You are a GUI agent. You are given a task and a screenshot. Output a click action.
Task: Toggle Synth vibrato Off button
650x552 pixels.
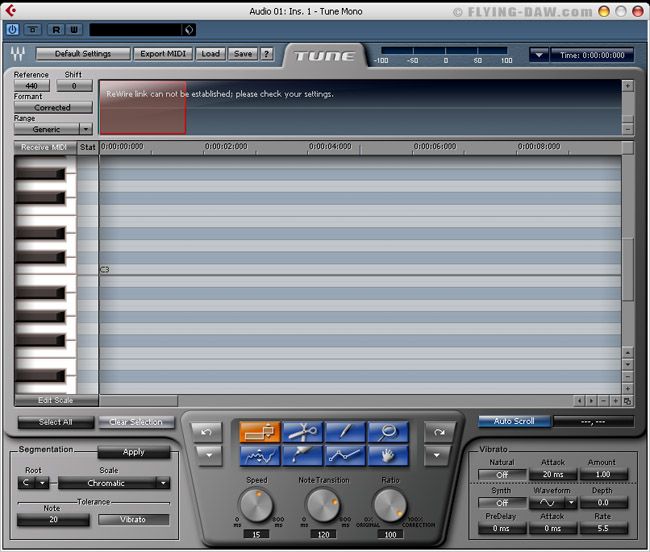pos(502,503)
